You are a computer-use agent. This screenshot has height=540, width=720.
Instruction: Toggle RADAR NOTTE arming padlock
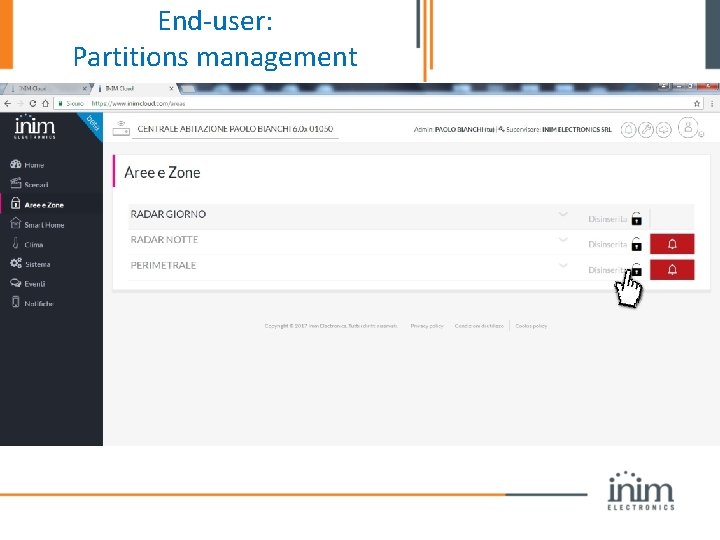(x=636, y=244)
